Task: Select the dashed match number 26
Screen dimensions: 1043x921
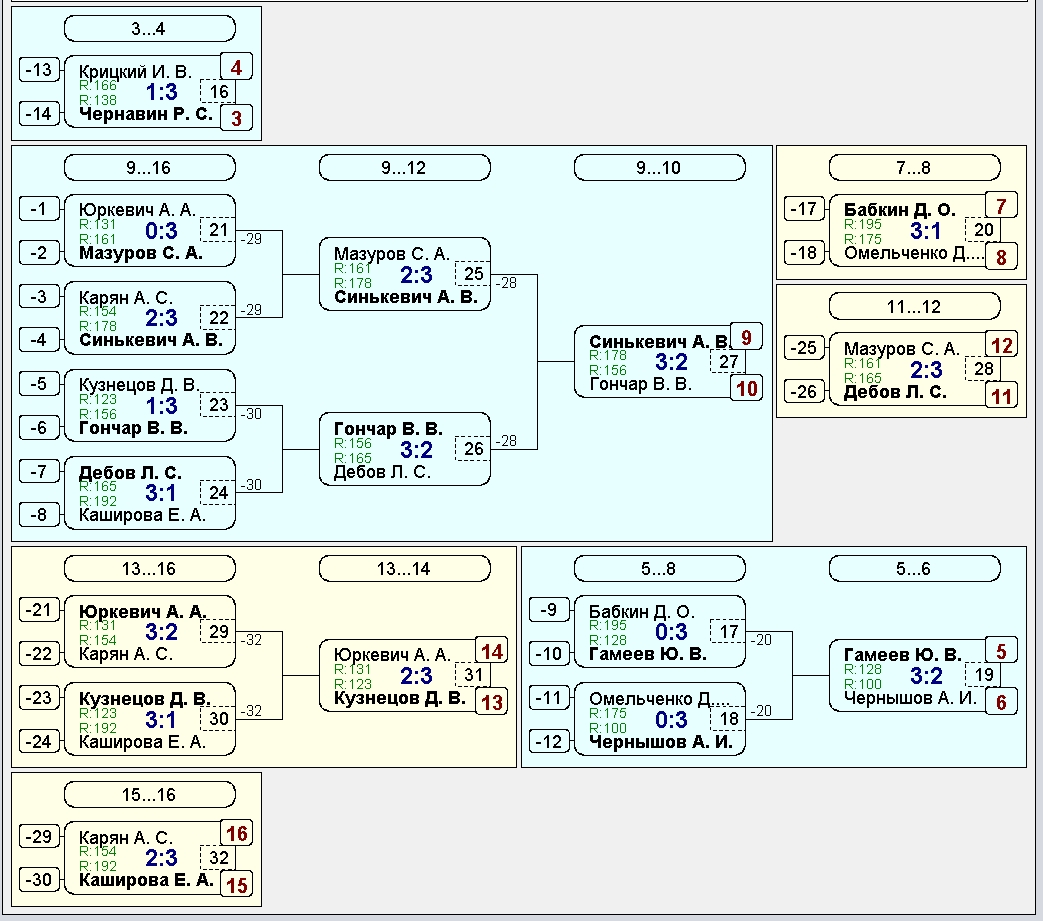Action: pyautogui.click(x=473, y=449)
